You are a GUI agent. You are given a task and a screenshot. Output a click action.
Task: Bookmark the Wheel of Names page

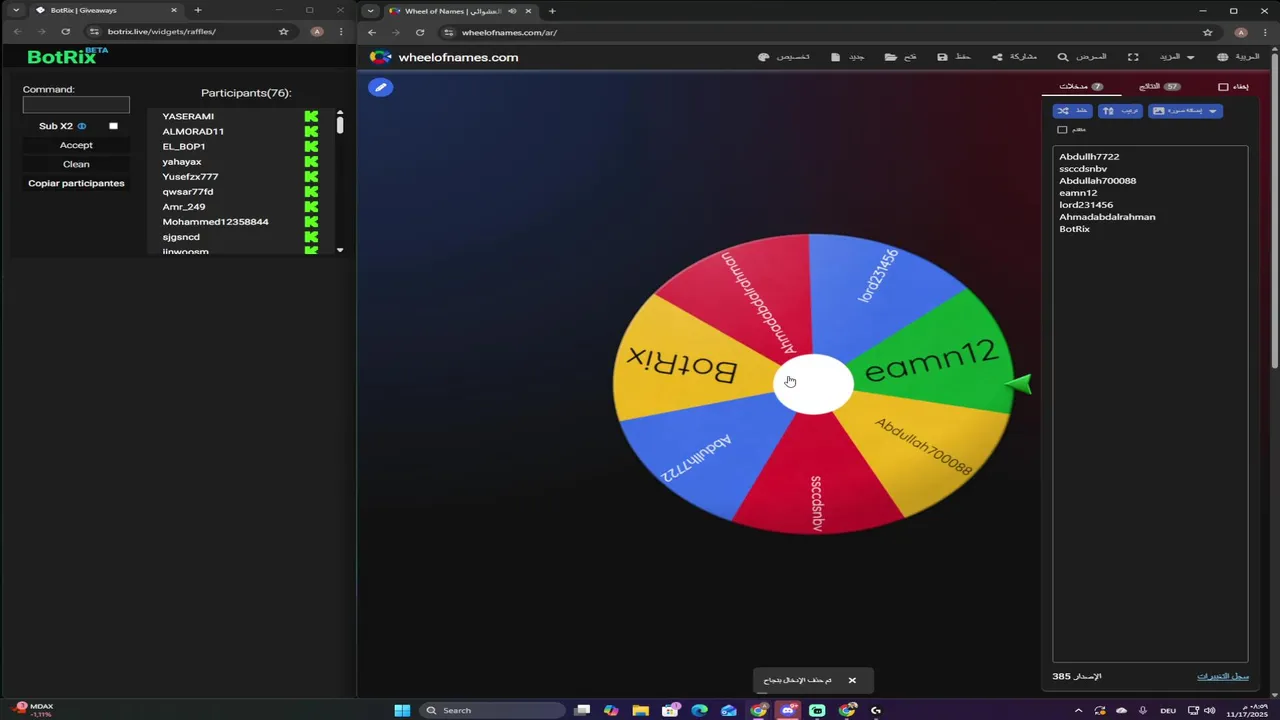(1208, 32)
